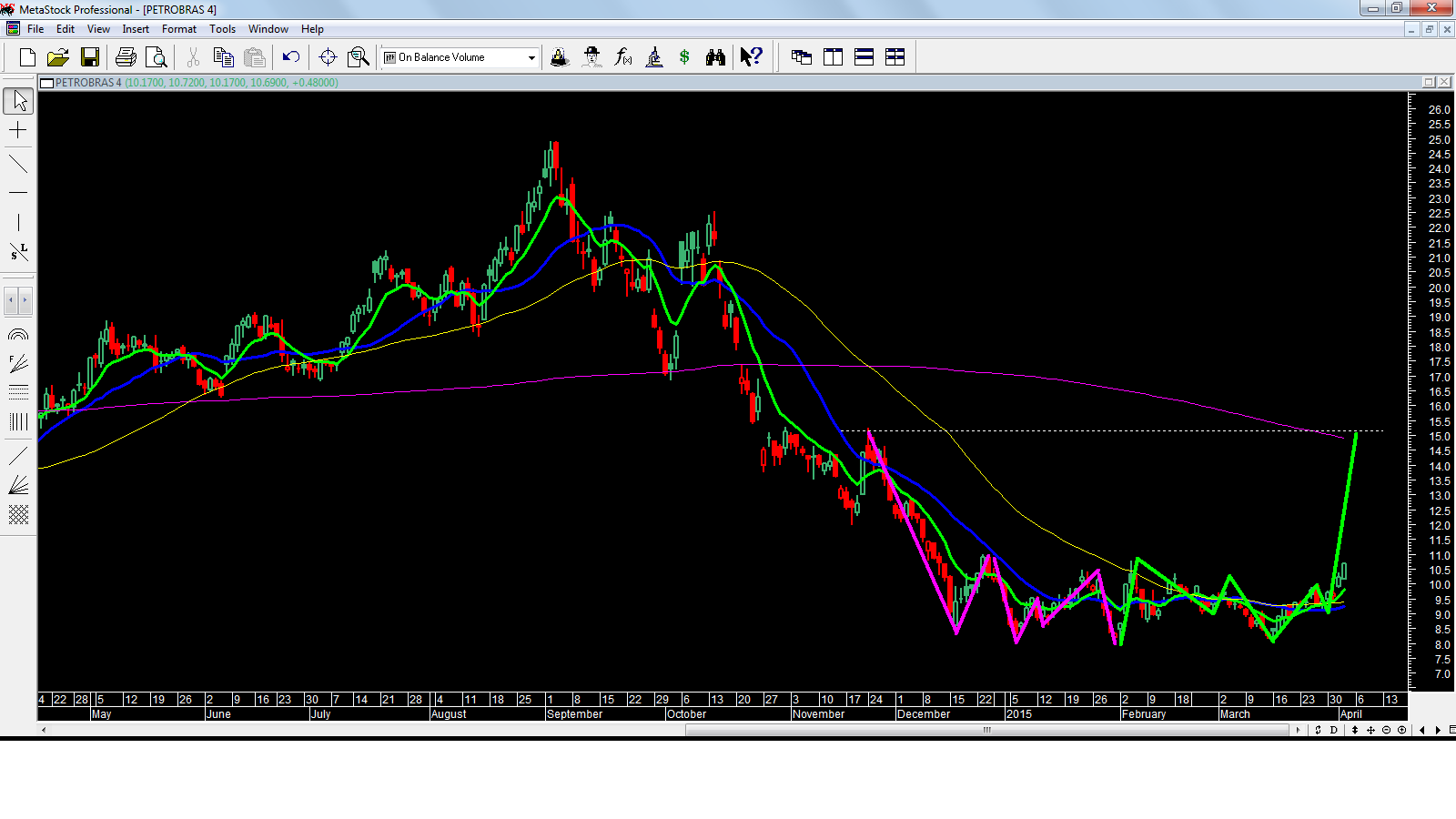Select the grid crosshatch tool
The image size is (1456, 819).
pos(18,515)
